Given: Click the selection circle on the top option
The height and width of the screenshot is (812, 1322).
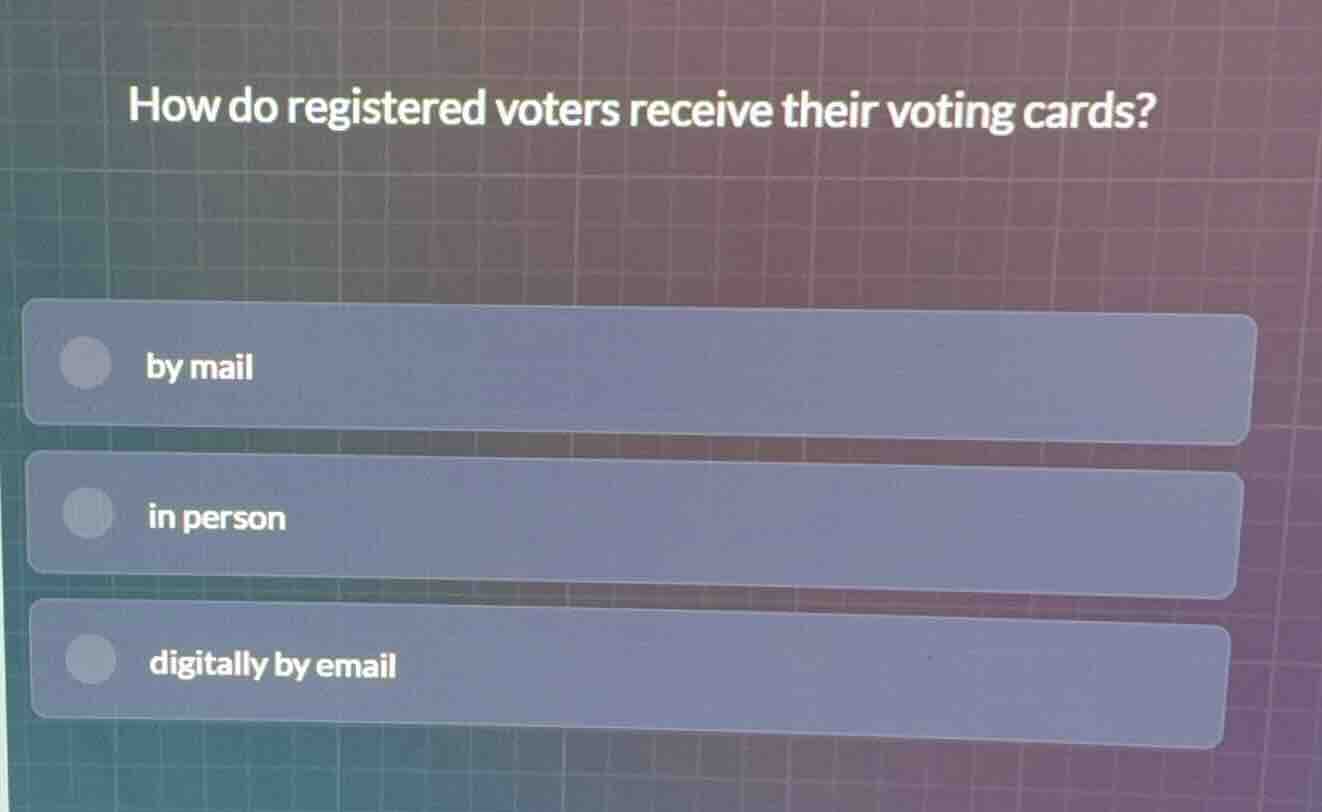Looking at the screenshot, I should [86, 364].
